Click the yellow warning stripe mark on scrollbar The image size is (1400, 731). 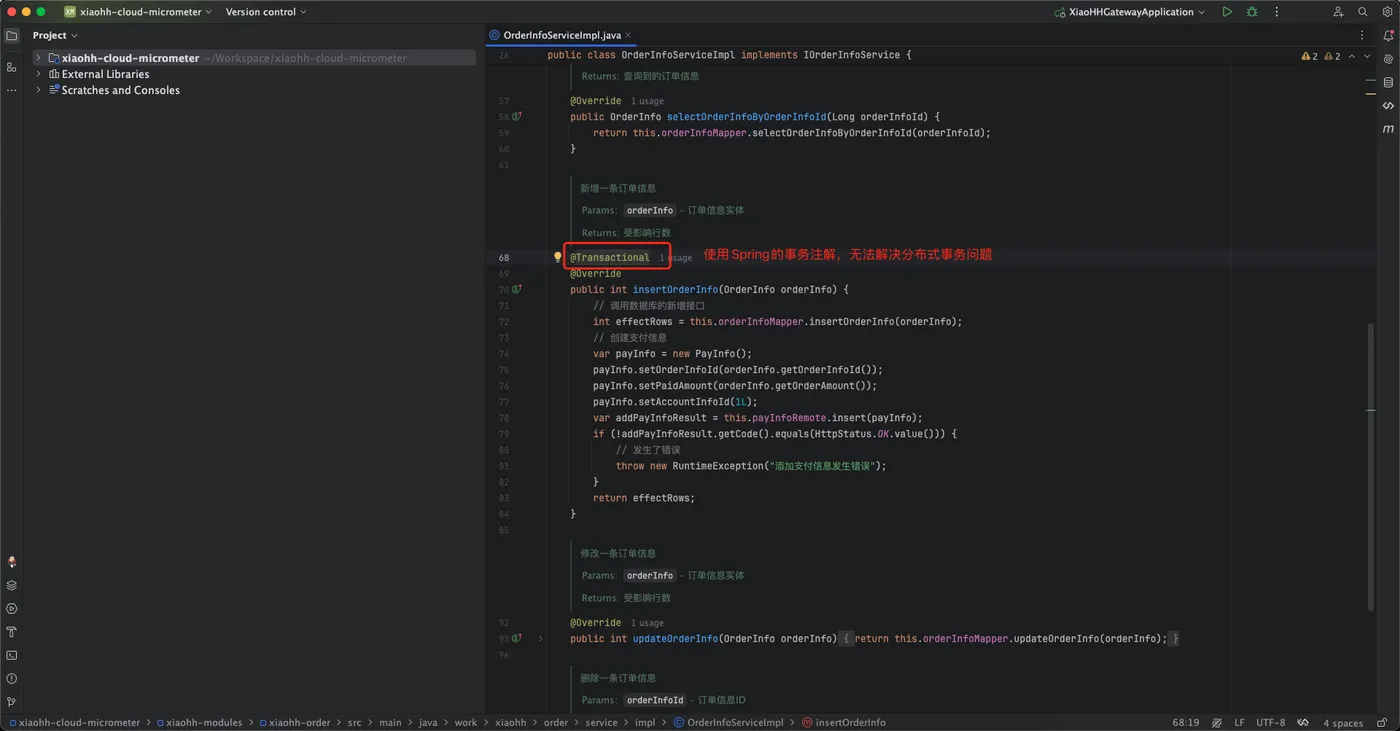click(x=1370, y=93)
